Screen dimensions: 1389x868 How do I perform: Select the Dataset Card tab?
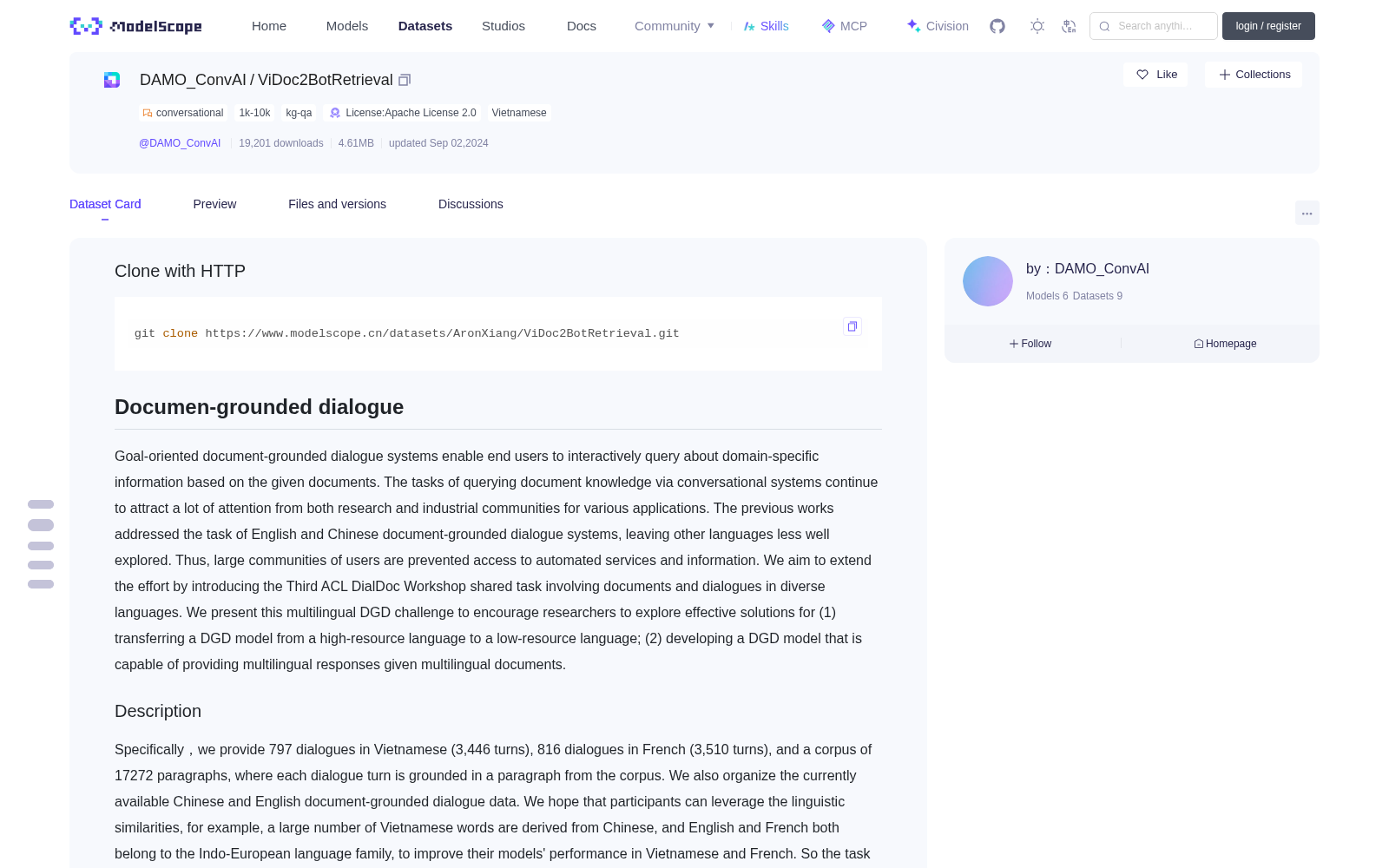tap(105, 204)
